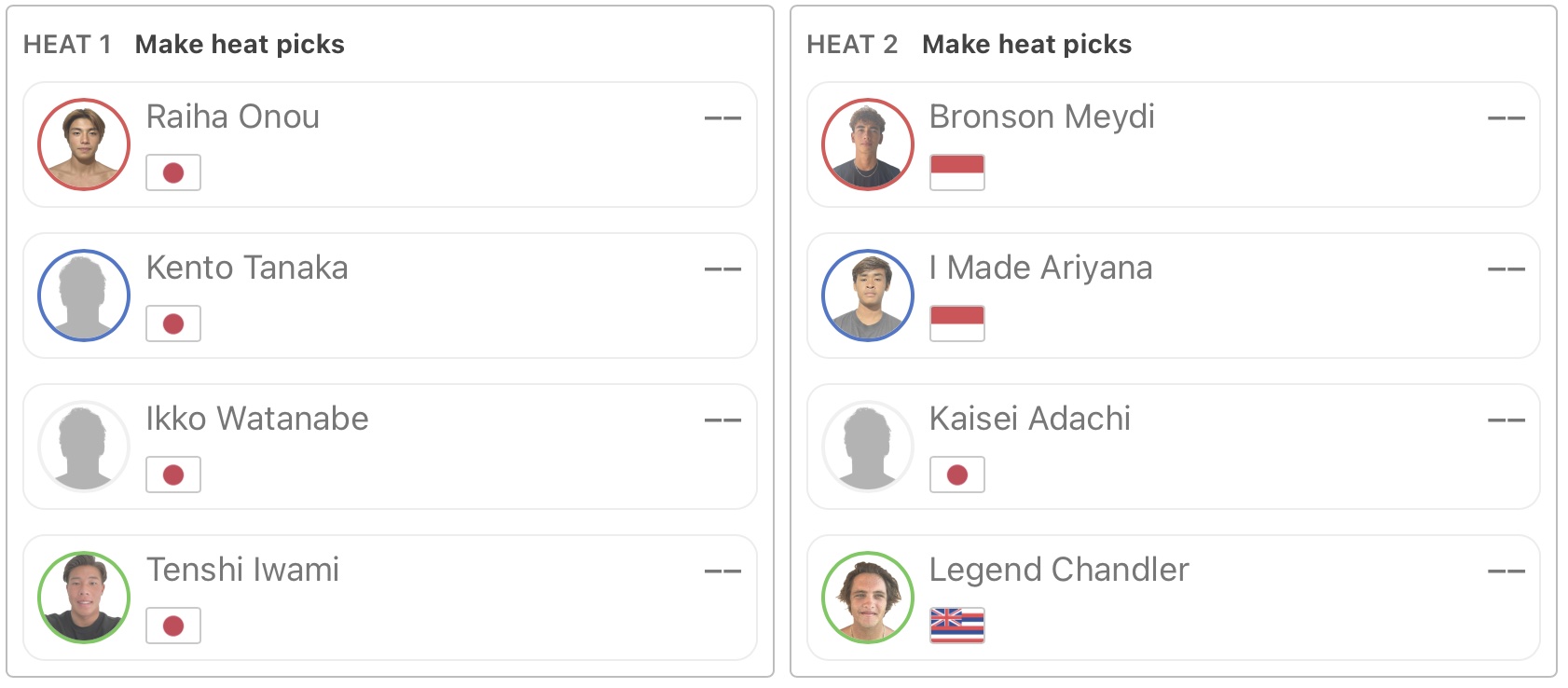Click the Hawaii flag under Legend Chandler

click(957, 626)
